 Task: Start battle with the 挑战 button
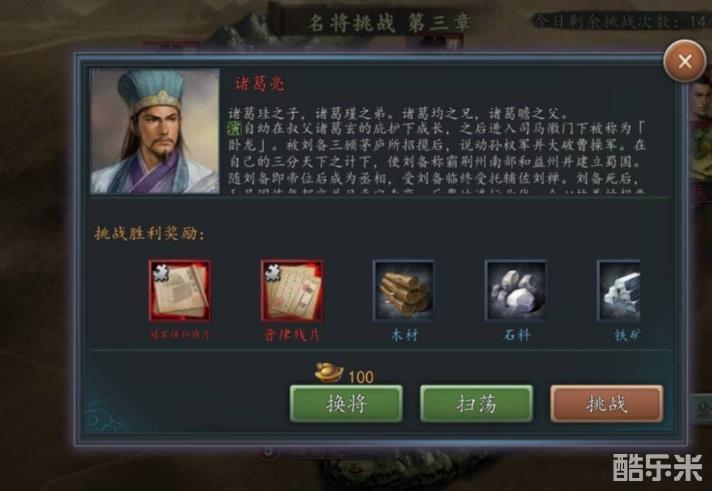pyautogui.click(x=607, y=404)
